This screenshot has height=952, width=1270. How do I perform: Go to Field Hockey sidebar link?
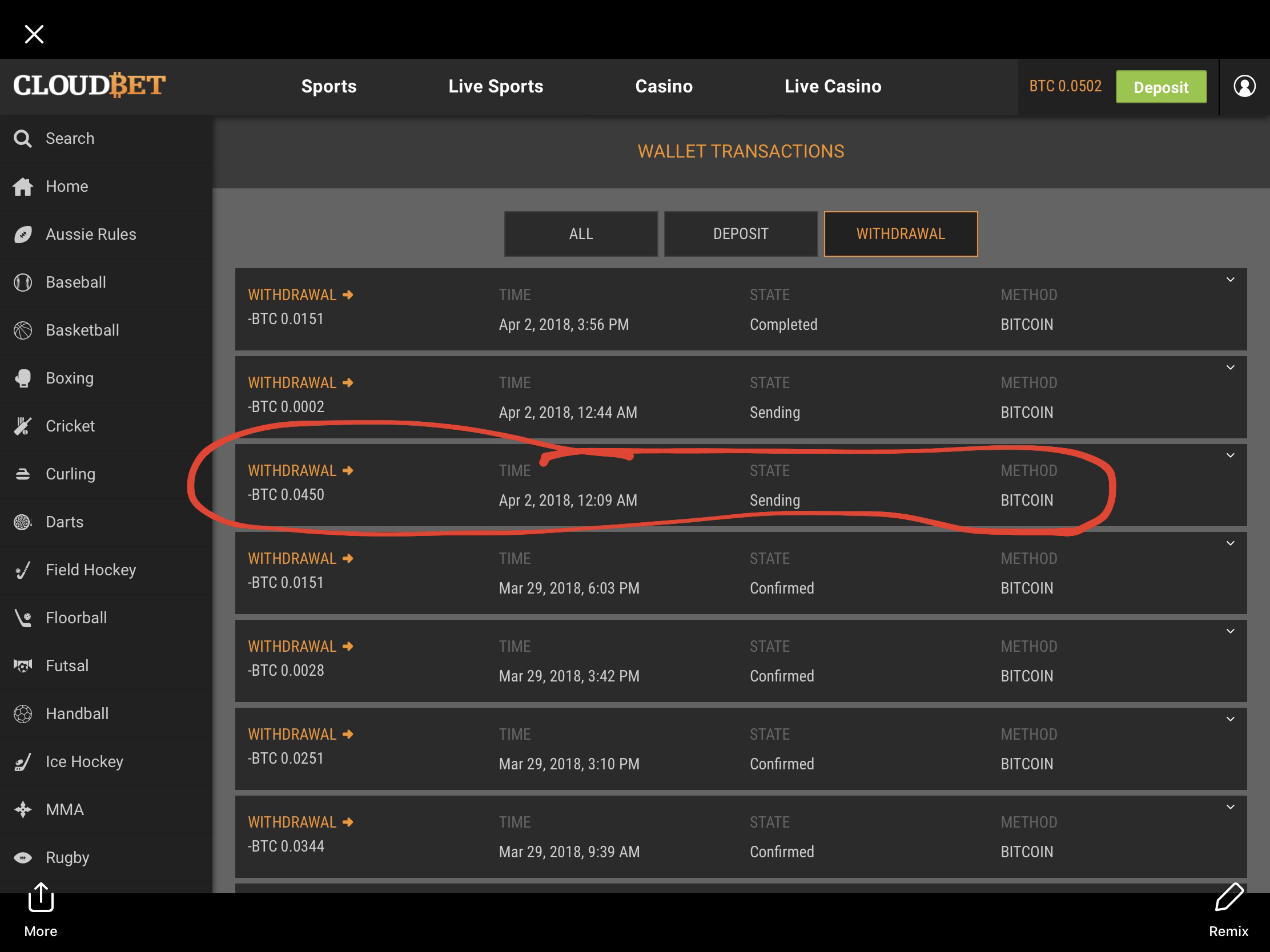pos(91,570)
